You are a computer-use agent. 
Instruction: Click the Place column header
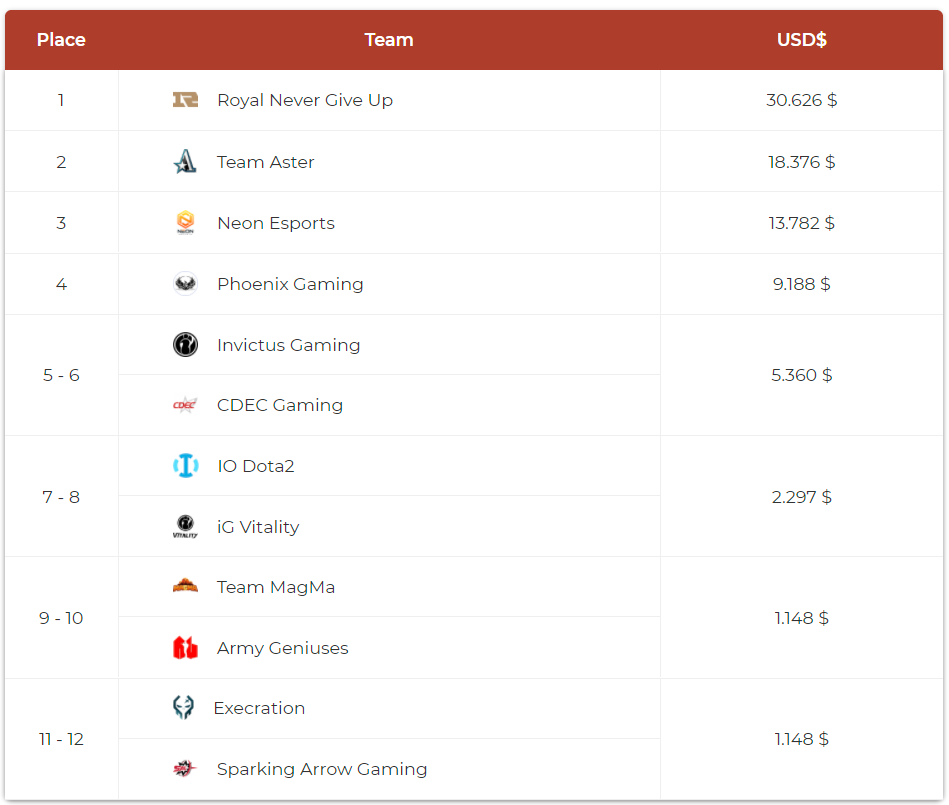point(61,40)
